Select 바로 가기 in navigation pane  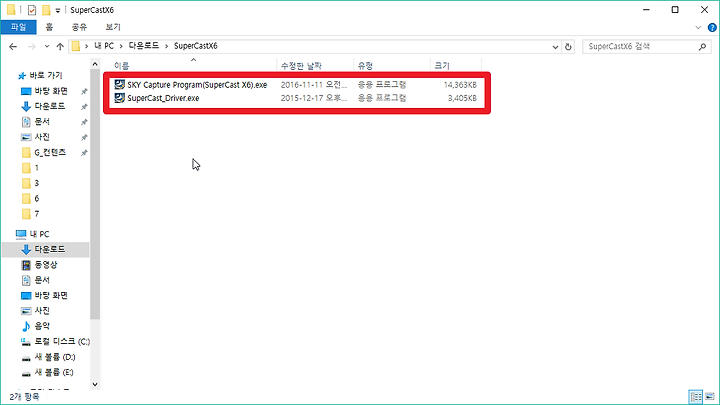coord(45,75)
